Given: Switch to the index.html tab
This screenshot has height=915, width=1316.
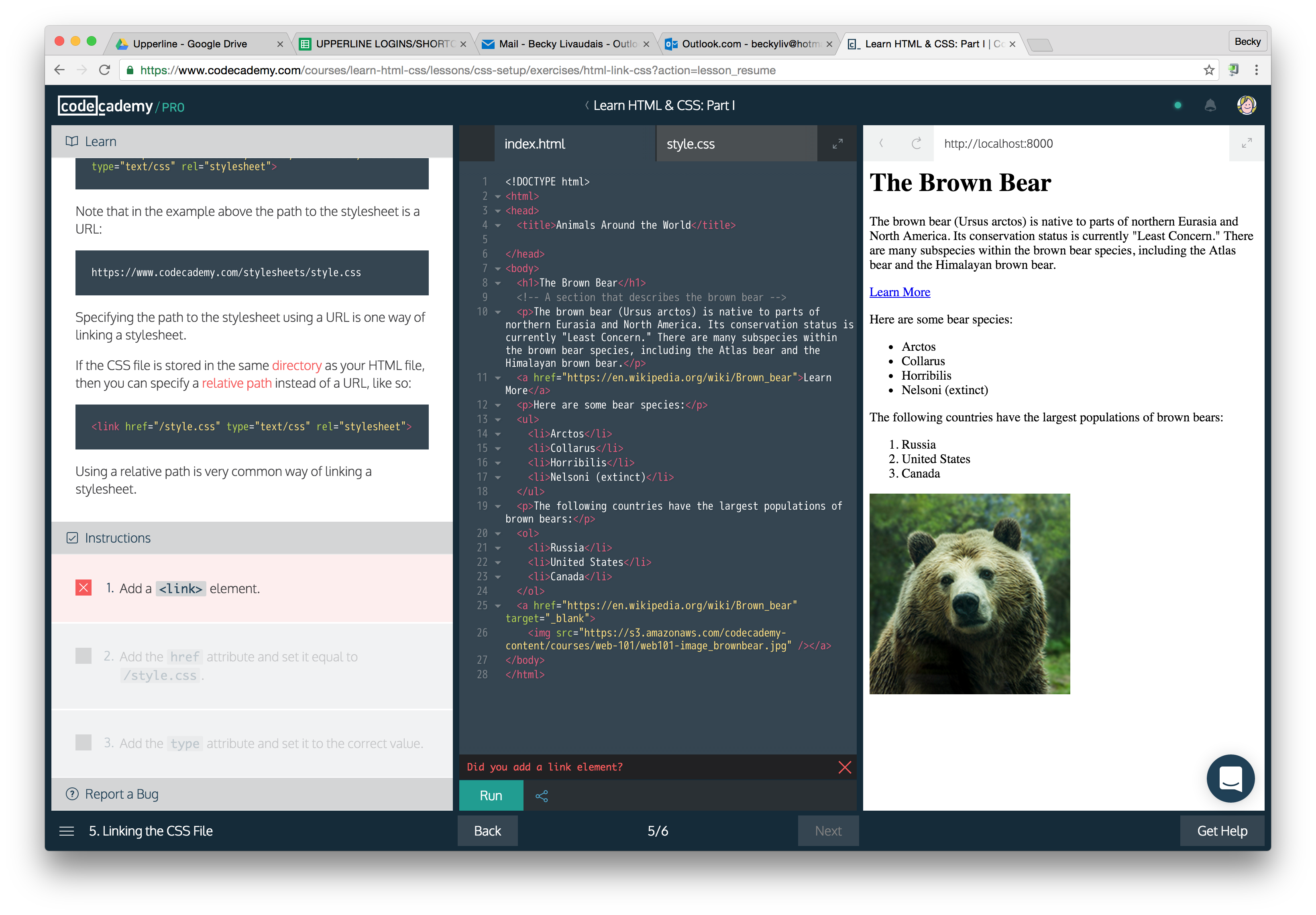Looking at the screenshot, I should click(x=574, y=144).
